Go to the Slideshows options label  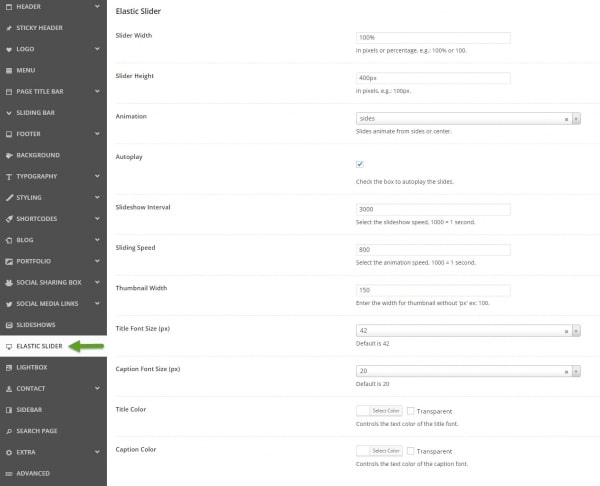pyautogui.click(x=36, y=325)
